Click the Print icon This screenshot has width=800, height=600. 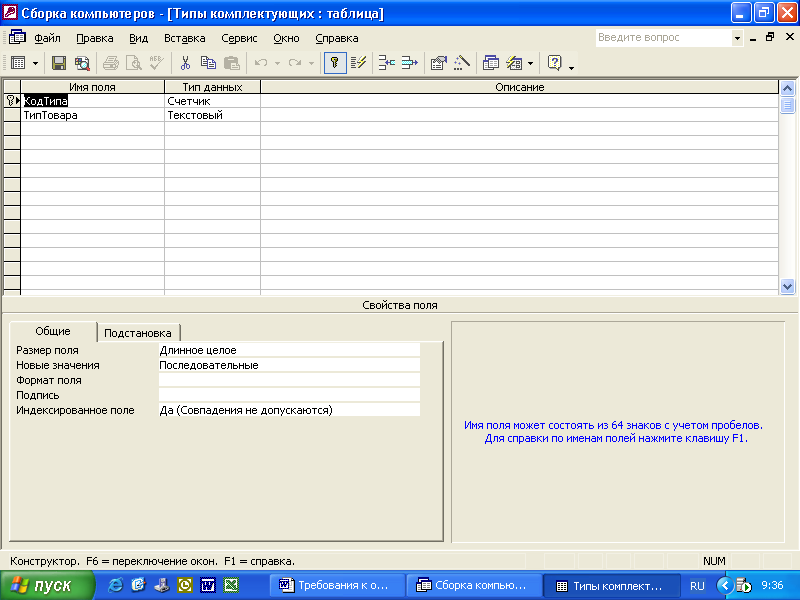111,63
